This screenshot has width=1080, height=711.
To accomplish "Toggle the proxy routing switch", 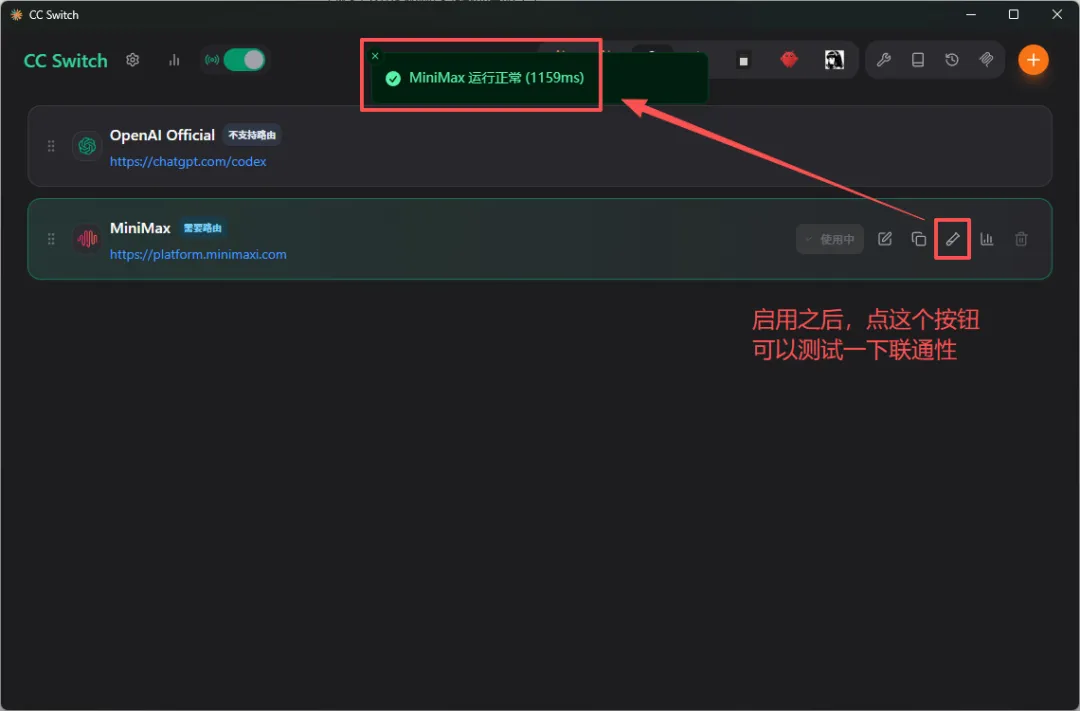I will pos(245,60).
